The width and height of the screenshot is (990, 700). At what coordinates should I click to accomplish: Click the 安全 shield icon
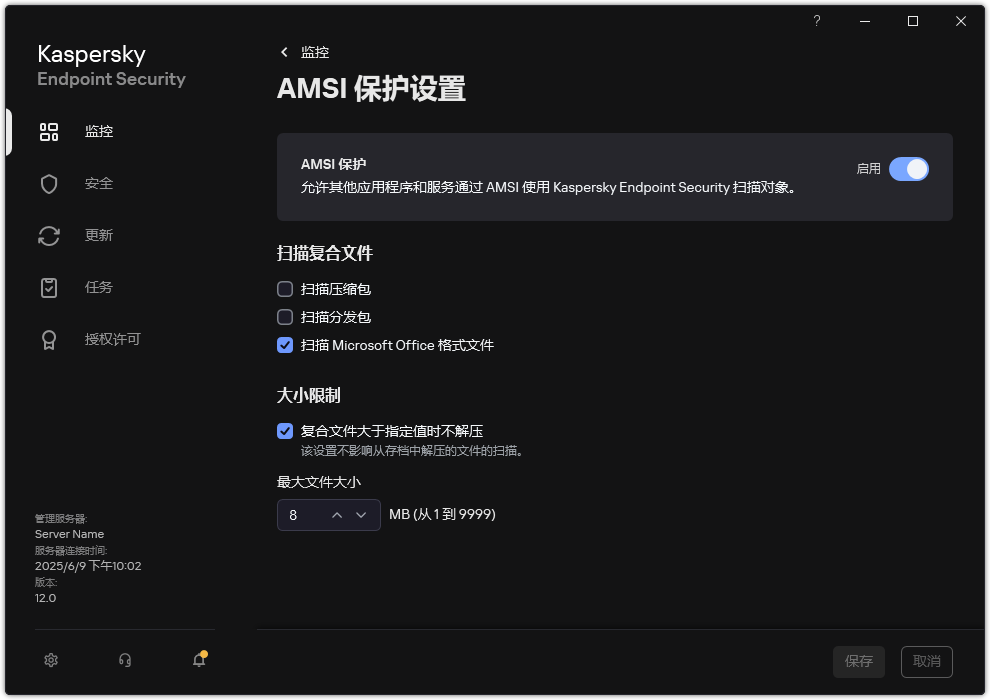(x=49, y=184)
